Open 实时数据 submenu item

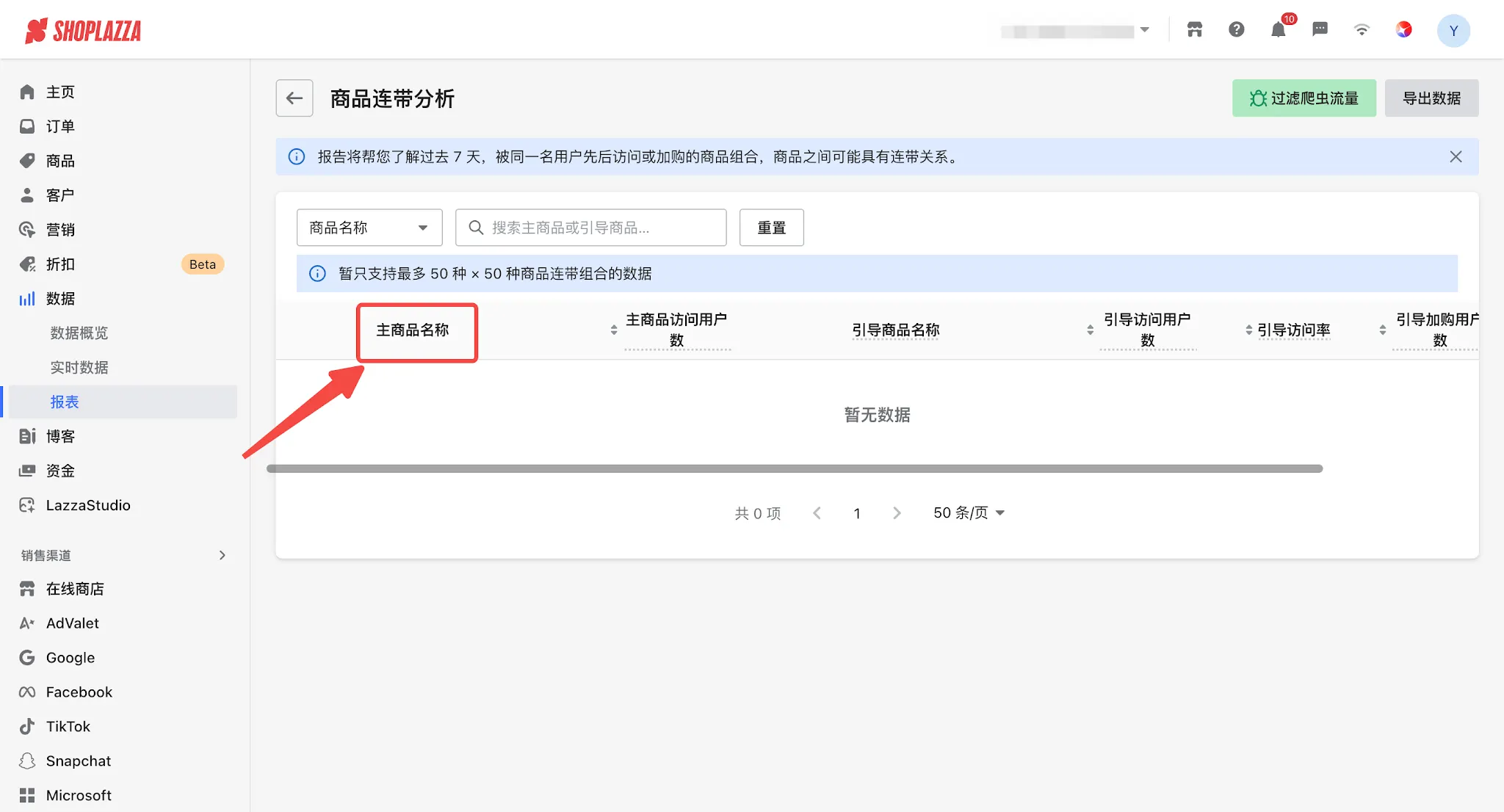pyautogui.click(x=79, y=368)
